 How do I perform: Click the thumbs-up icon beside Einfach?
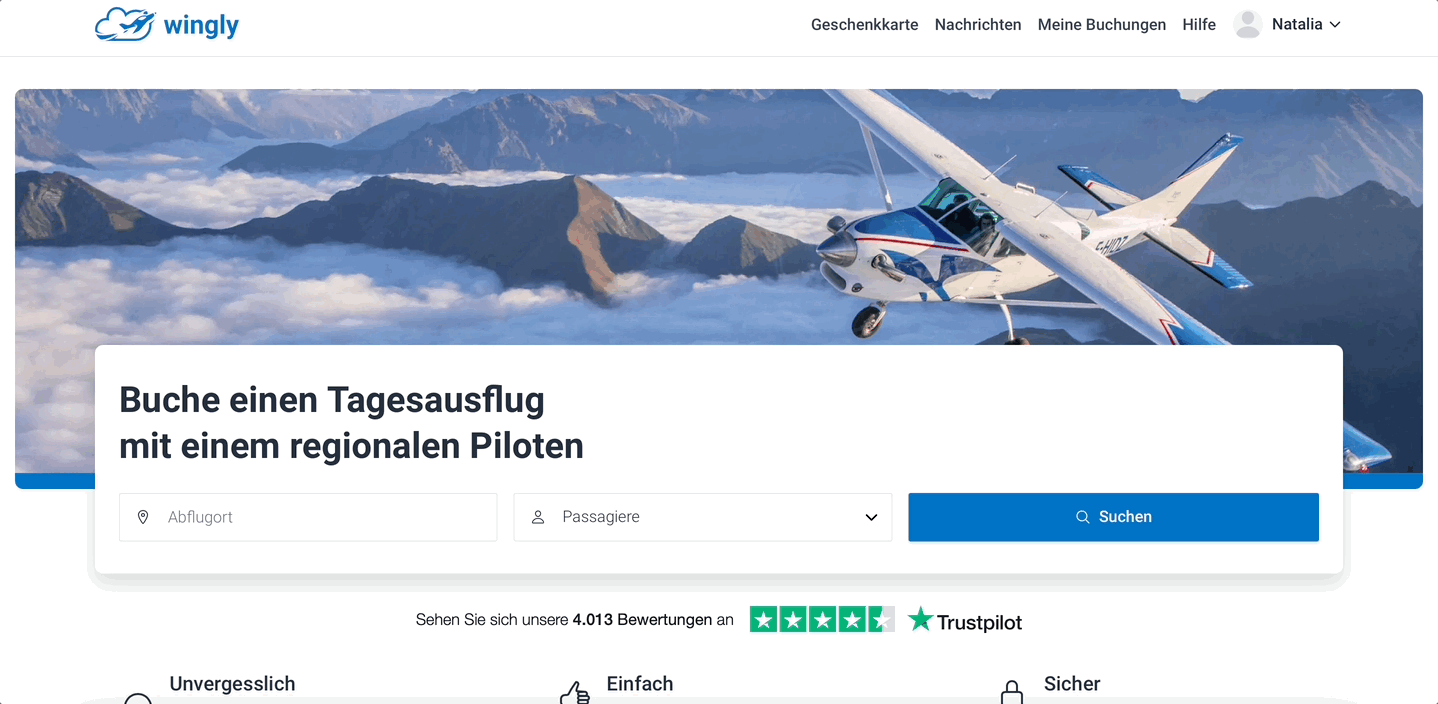pos(574,692)
